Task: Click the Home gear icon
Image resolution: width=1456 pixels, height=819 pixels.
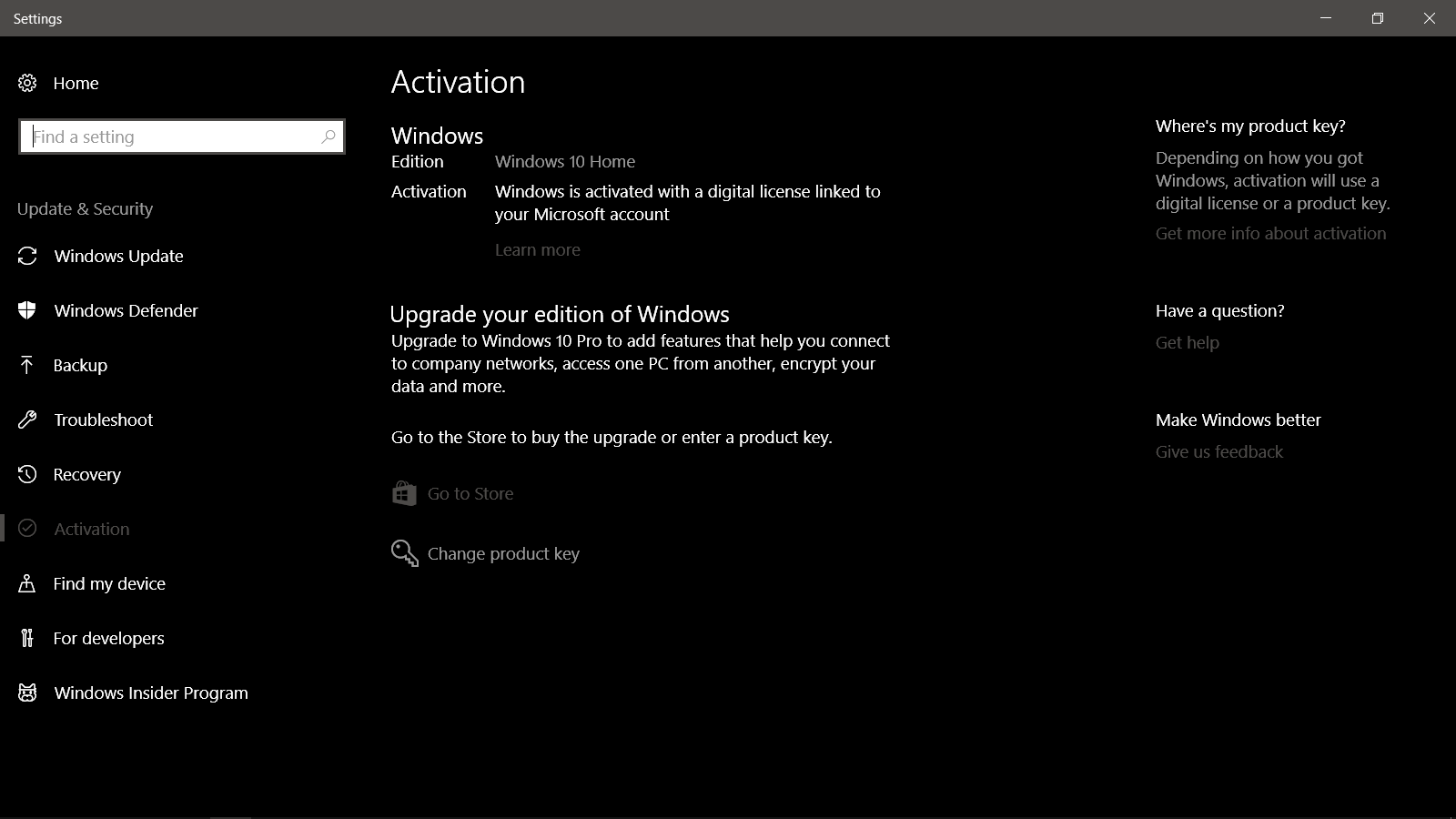Action: coord(27,83)
